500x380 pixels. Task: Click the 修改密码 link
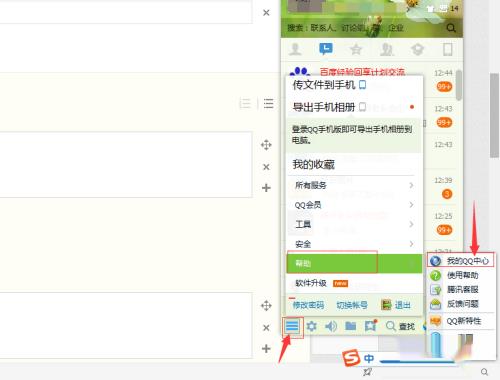point(308,305)
